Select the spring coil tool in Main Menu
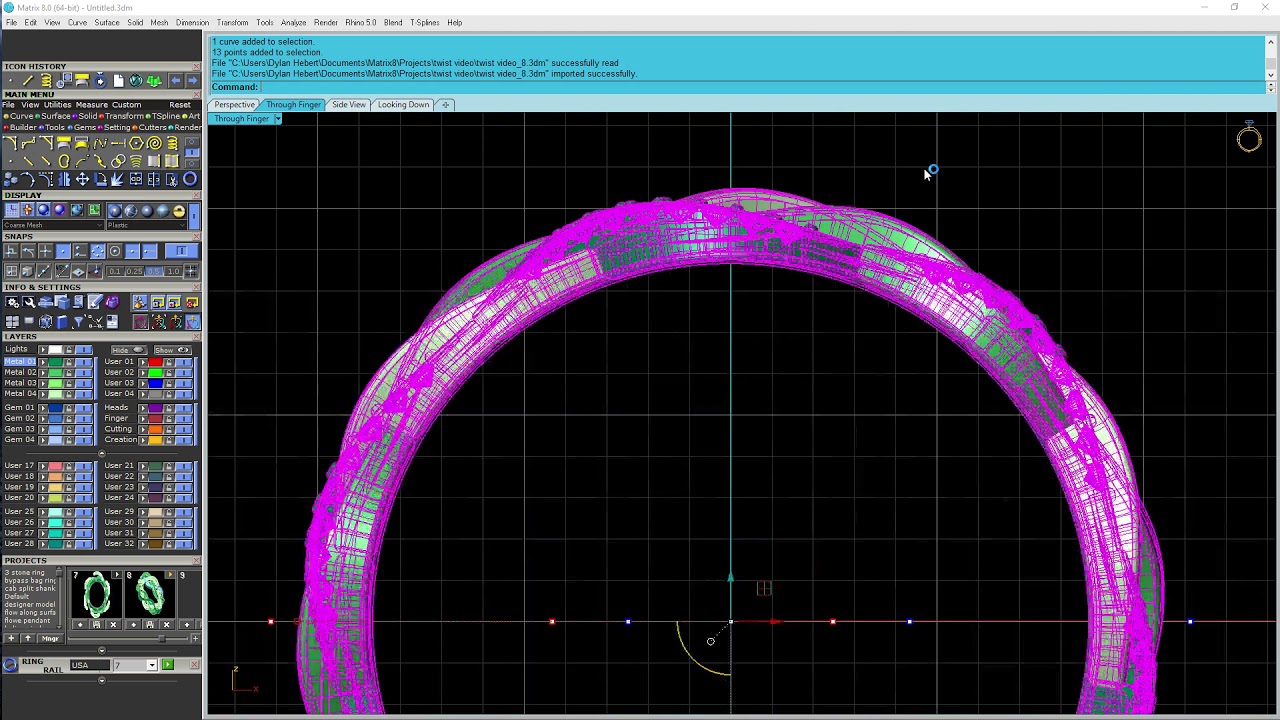This screenshot has width=1280, height=720. click(172, 142)
